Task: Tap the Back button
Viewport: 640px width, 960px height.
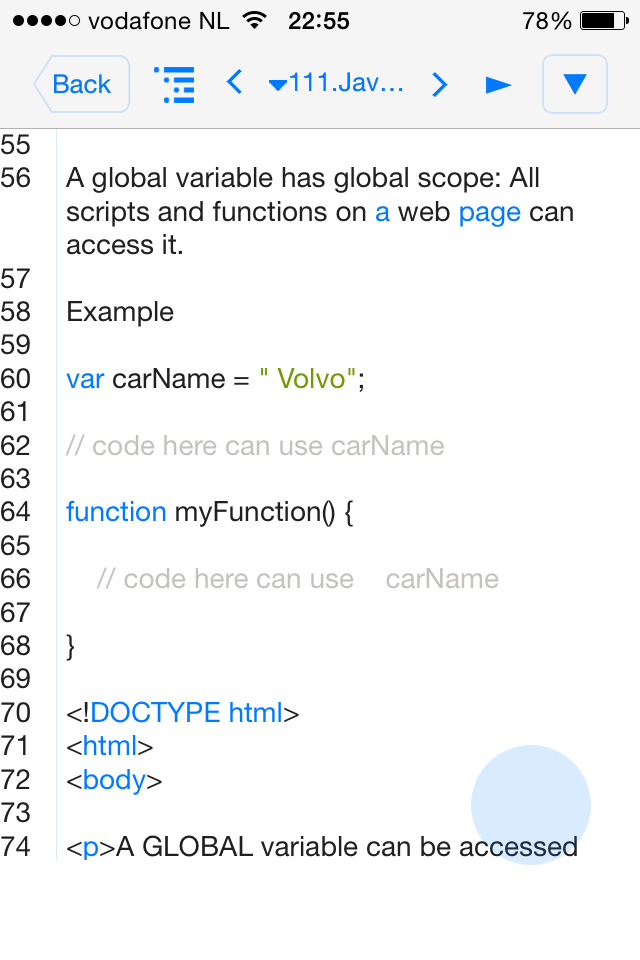Action: tap(81, 84)
